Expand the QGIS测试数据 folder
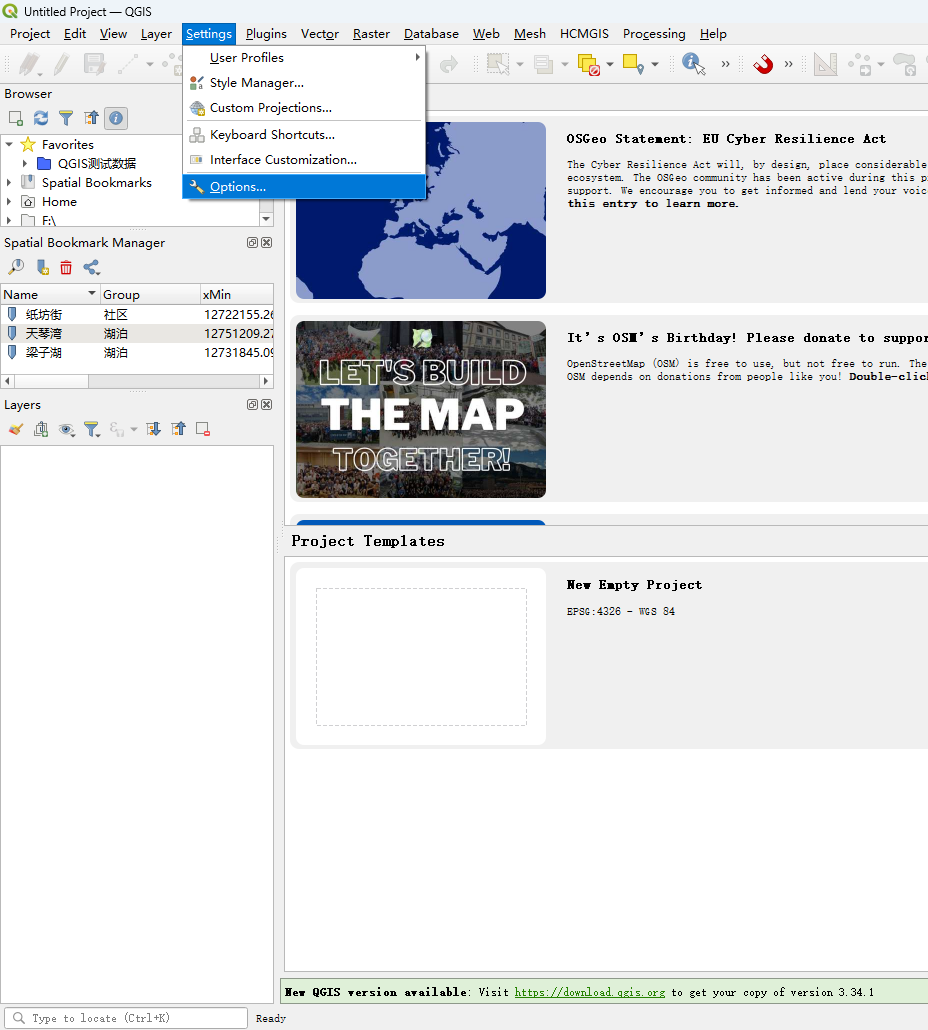 [x=25, y=163]
